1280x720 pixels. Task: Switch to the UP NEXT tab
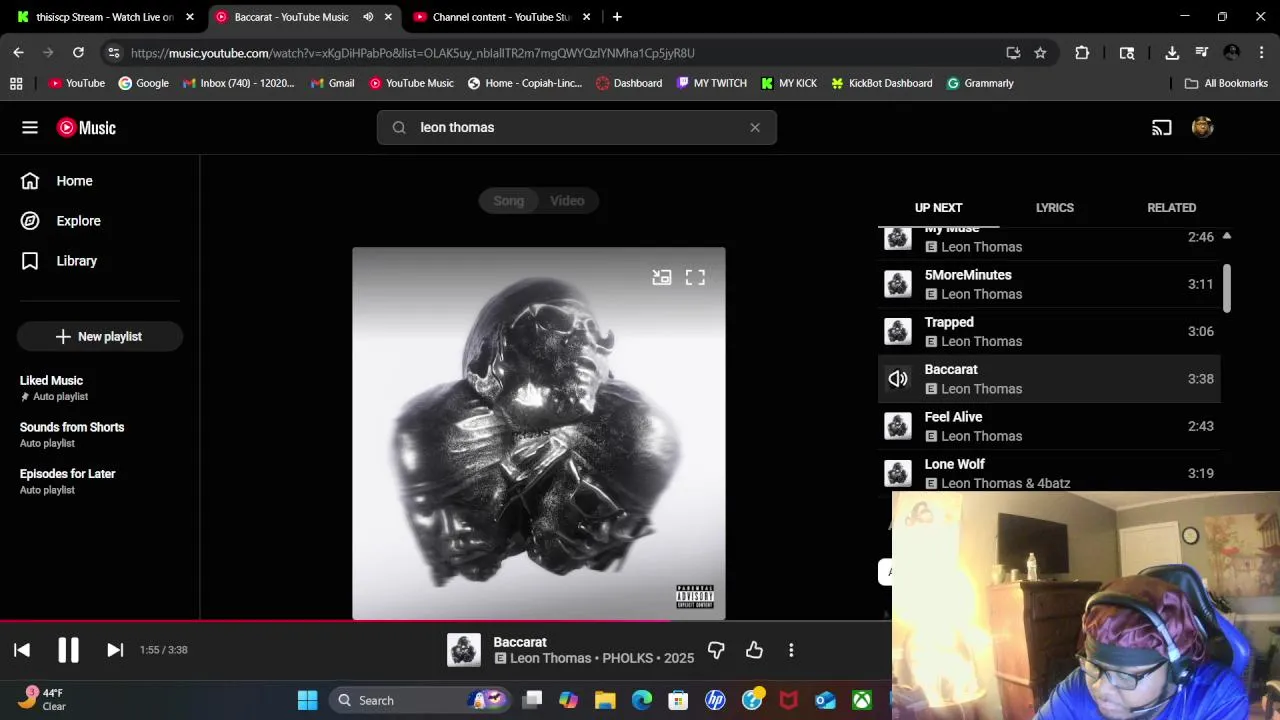938,208
